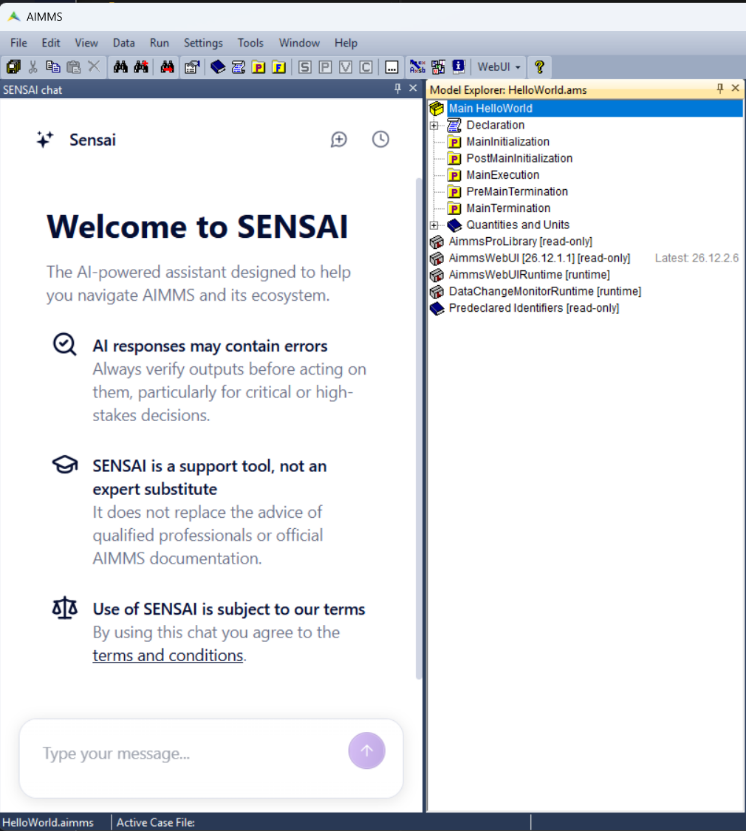Select Main HelloWorld in Model Explorer
This screenshot has height=831, width=746.
pos(491,108)
